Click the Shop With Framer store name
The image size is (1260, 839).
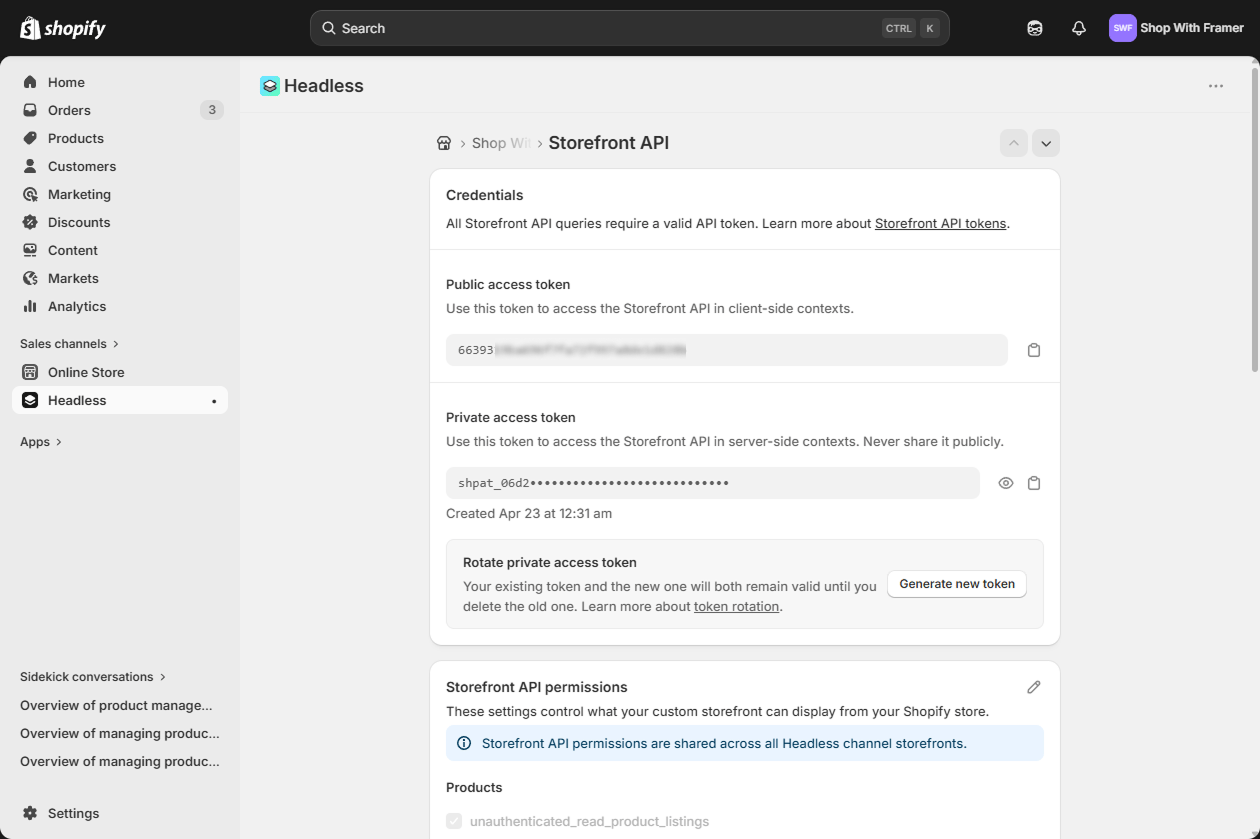[x=1192, y=28]
